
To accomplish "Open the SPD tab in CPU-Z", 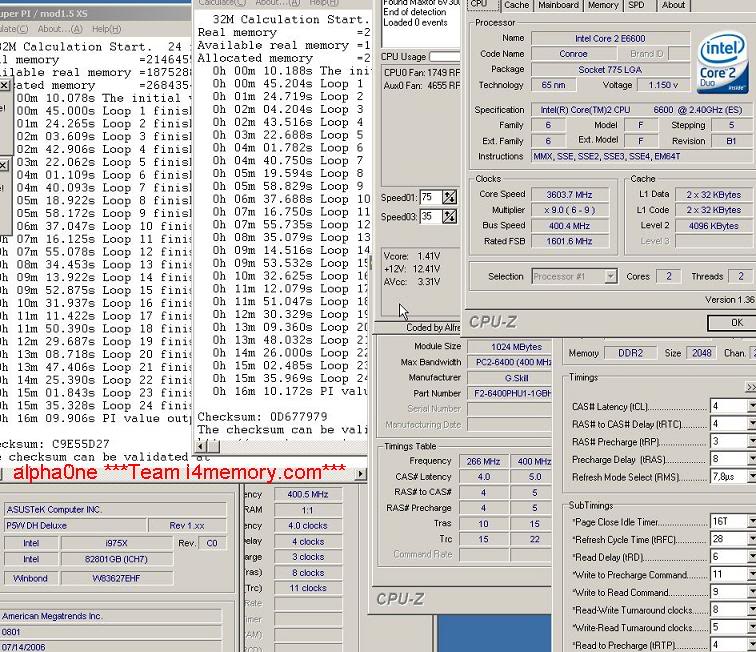I will (x=636, y=5).
